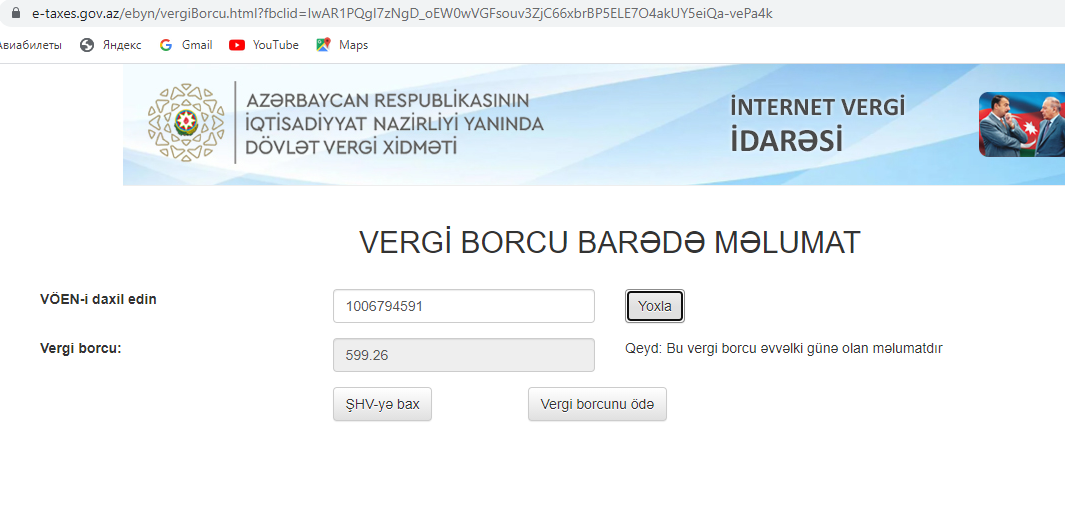Viewport: 1065px width, 517px height.
Task: Click the Gmail bookmark Google icon
Action: (x=166, y=45)
